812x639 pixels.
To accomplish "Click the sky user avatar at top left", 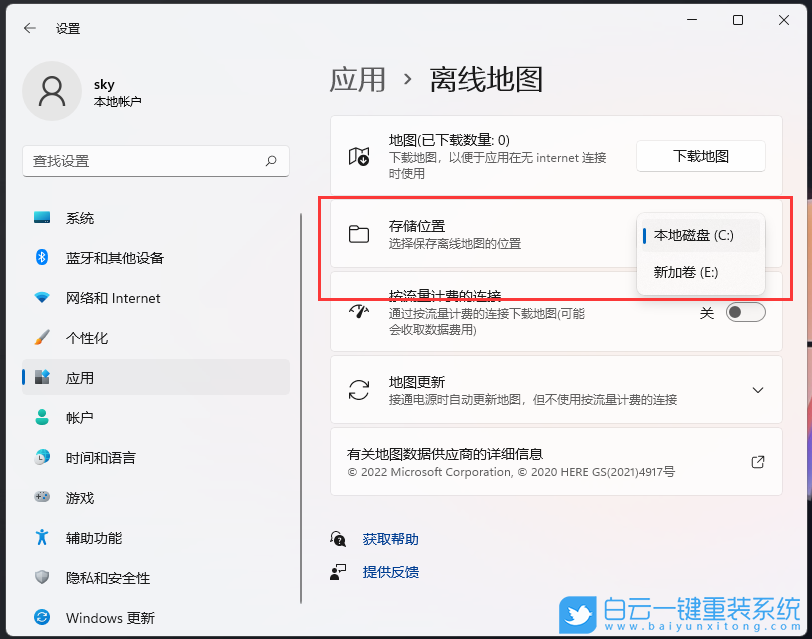I will [x=52, y=90].
